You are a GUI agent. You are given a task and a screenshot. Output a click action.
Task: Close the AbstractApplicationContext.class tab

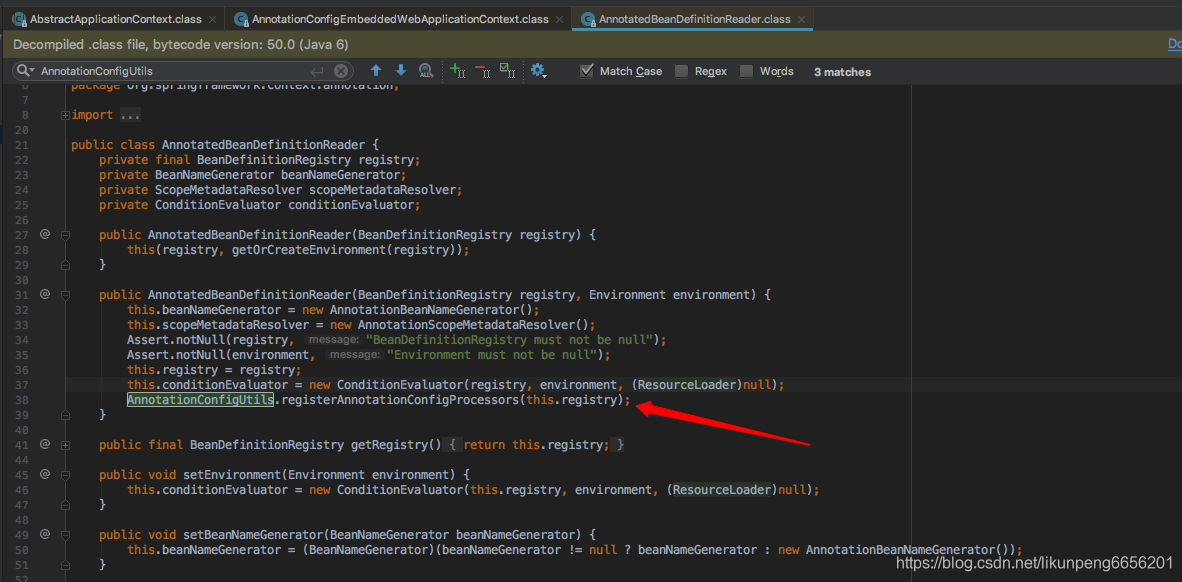213,20
